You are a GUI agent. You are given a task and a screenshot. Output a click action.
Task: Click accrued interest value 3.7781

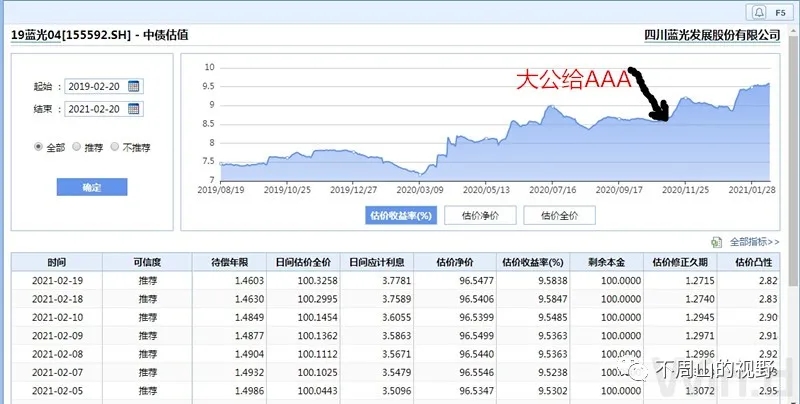pyautogui.click(x=396, y=281)
